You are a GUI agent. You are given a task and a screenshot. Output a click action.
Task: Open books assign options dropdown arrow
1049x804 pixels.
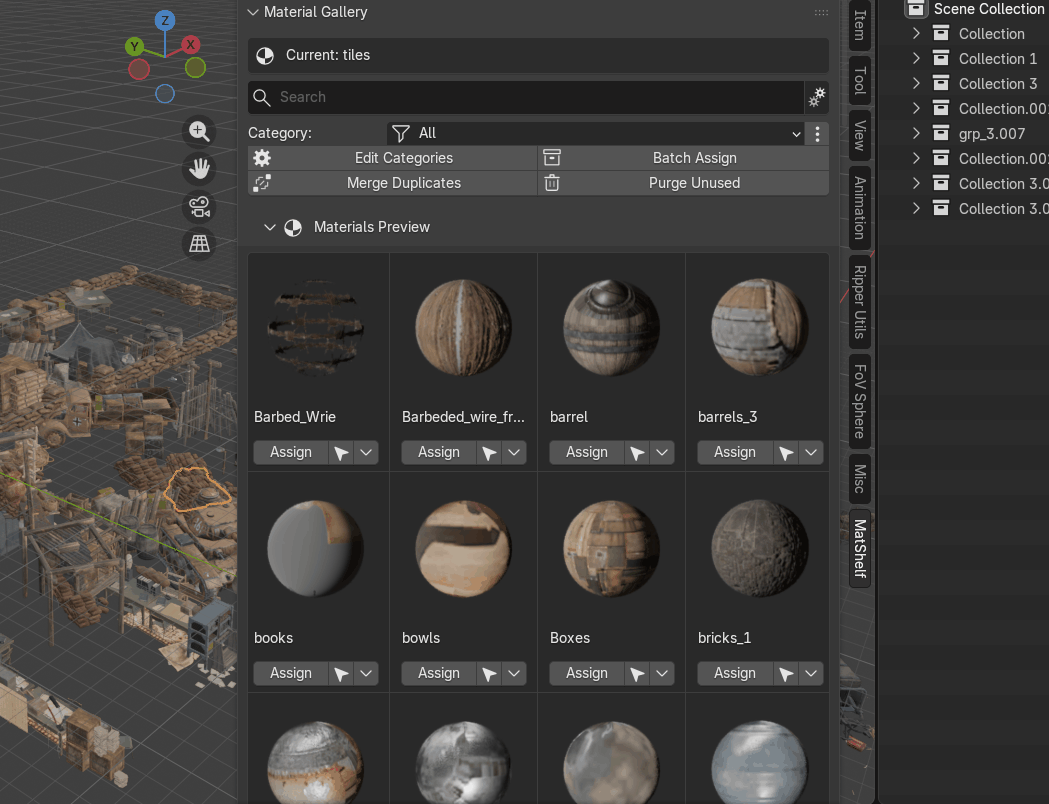(x=366, y=674)
